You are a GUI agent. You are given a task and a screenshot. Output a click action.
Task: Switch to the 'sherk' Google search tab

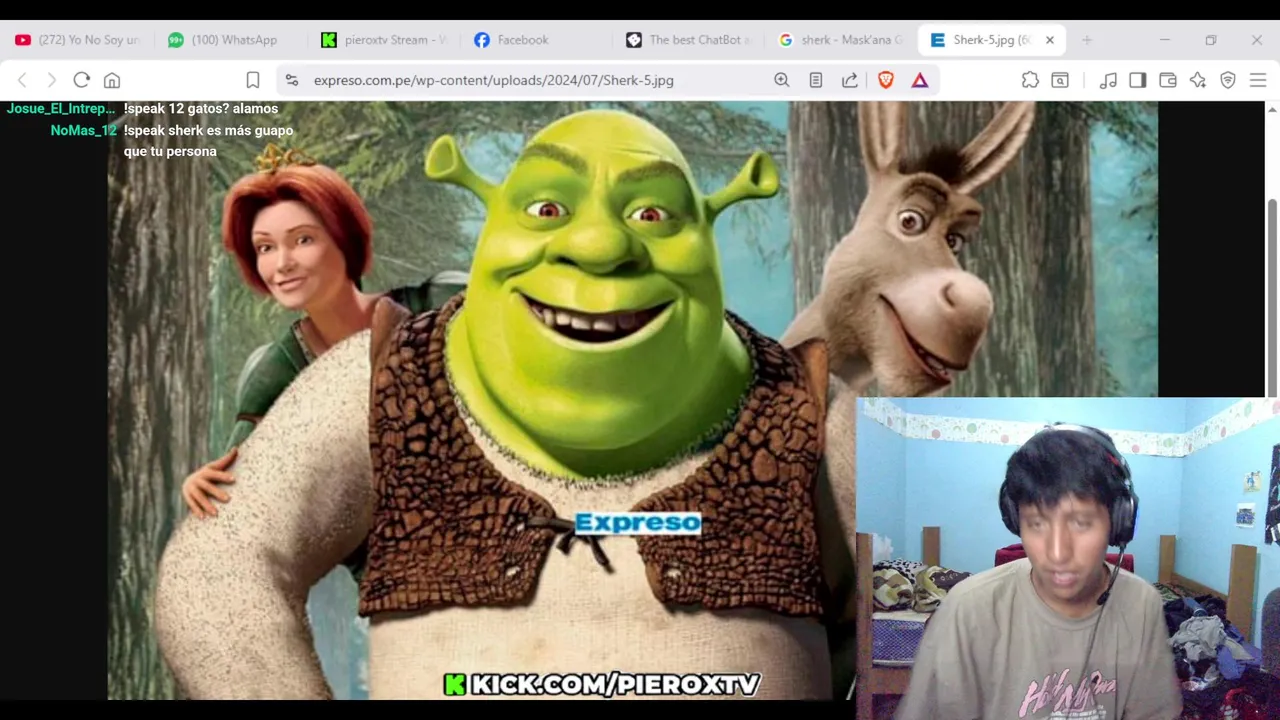pyautogui.click(x=841, y=40)
